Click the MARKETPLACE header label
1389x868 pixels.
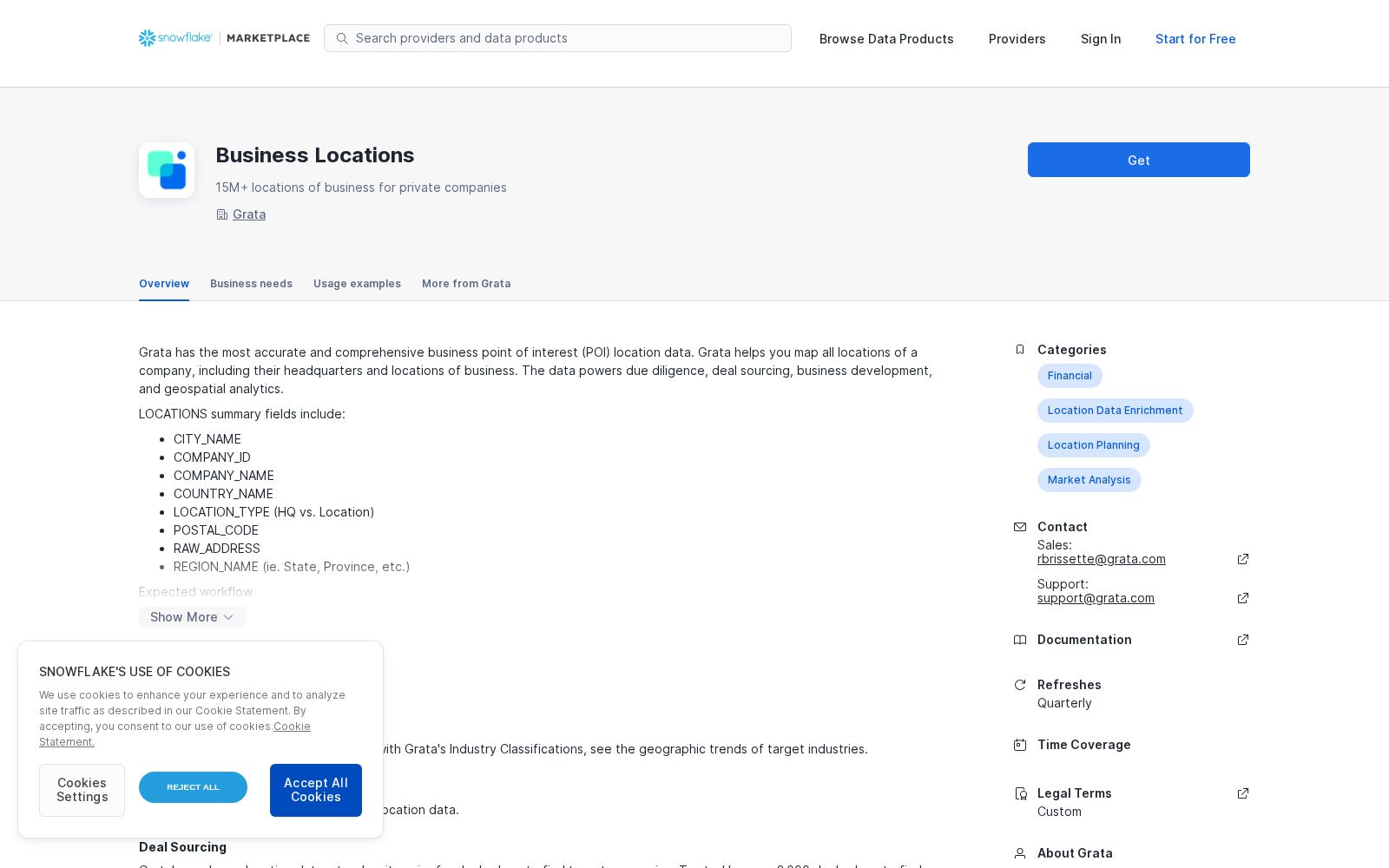268,38
